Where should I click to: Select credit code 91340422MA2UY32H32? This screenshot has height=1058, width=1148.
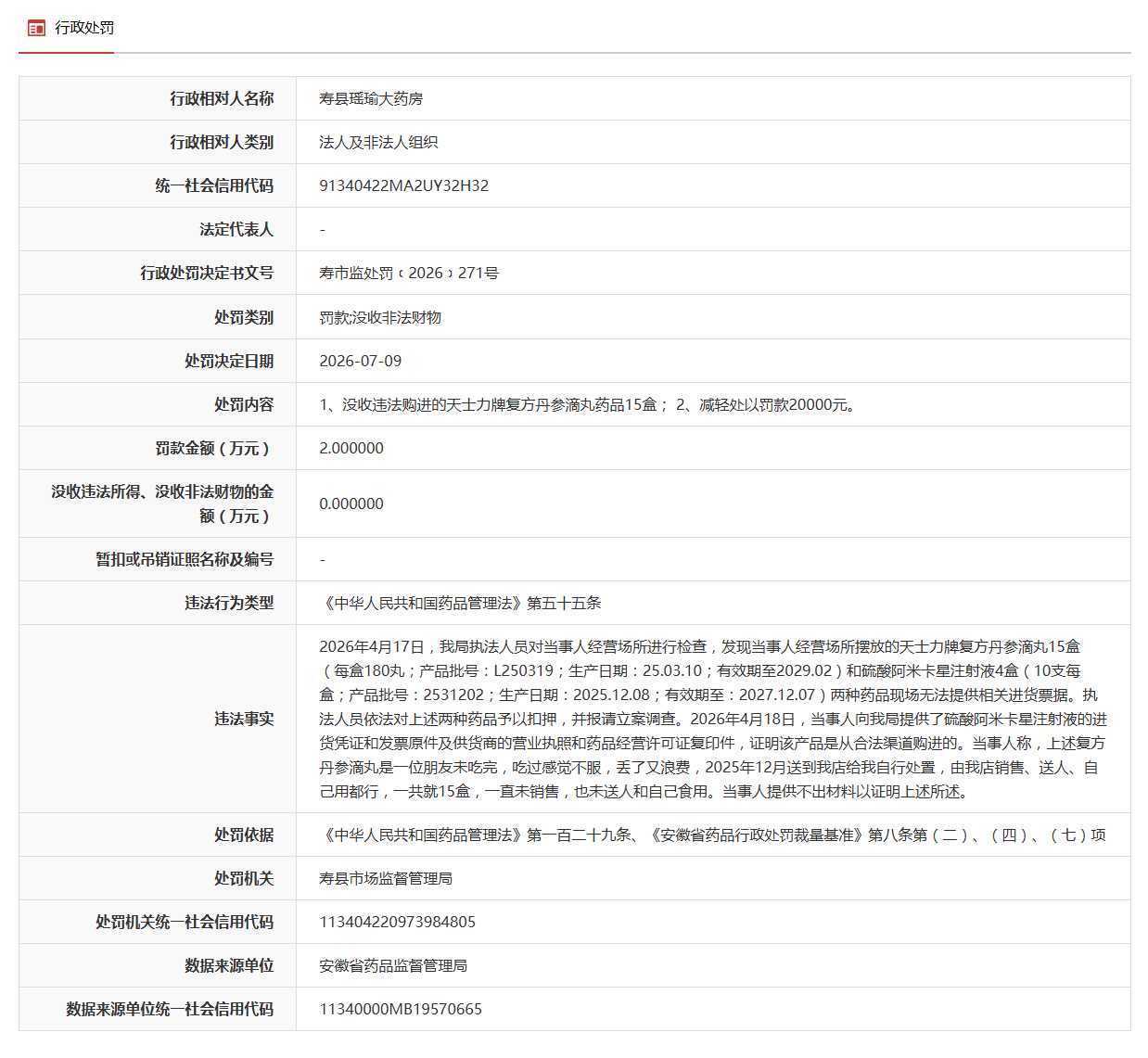click(x=403, y=185)
